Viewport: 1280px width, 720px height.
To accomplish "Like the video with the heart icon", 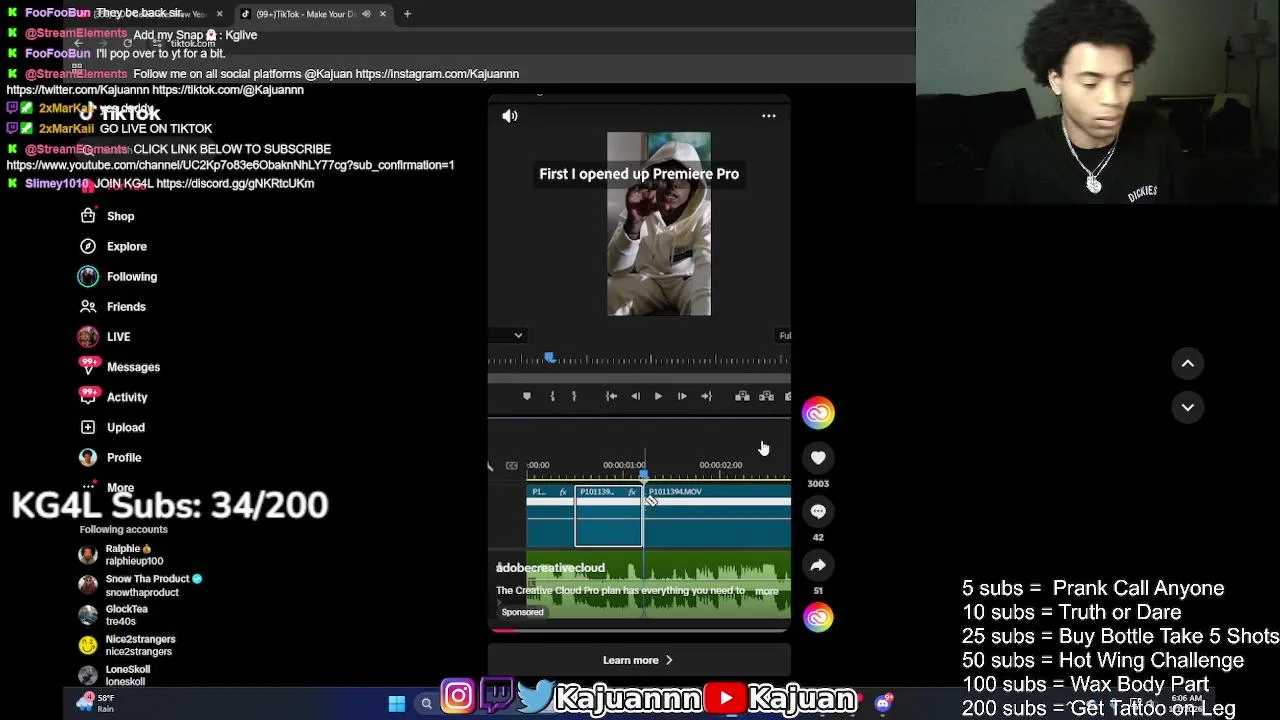I will 818,457.
